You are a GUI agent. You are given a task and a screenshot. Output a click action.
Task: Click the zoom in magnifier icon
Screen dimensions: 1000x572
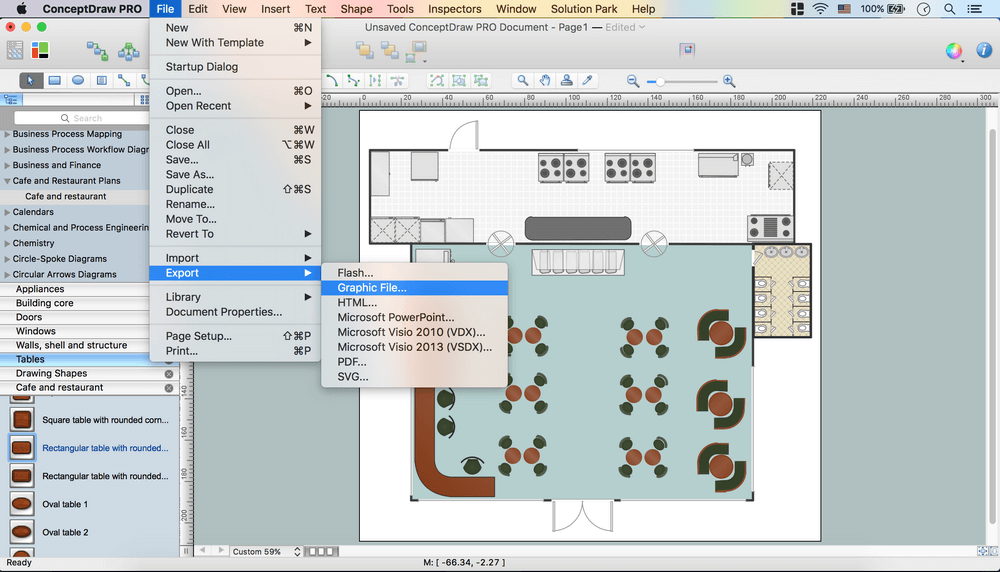pos(729,81)
